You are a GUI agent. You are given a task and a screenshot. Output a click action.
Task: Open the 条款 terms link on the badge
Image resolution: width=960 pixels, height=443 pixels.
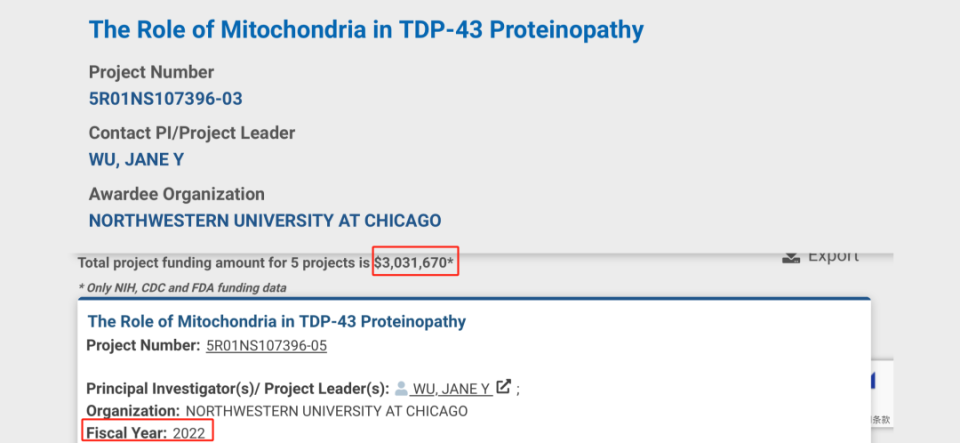tap(881, 420)
